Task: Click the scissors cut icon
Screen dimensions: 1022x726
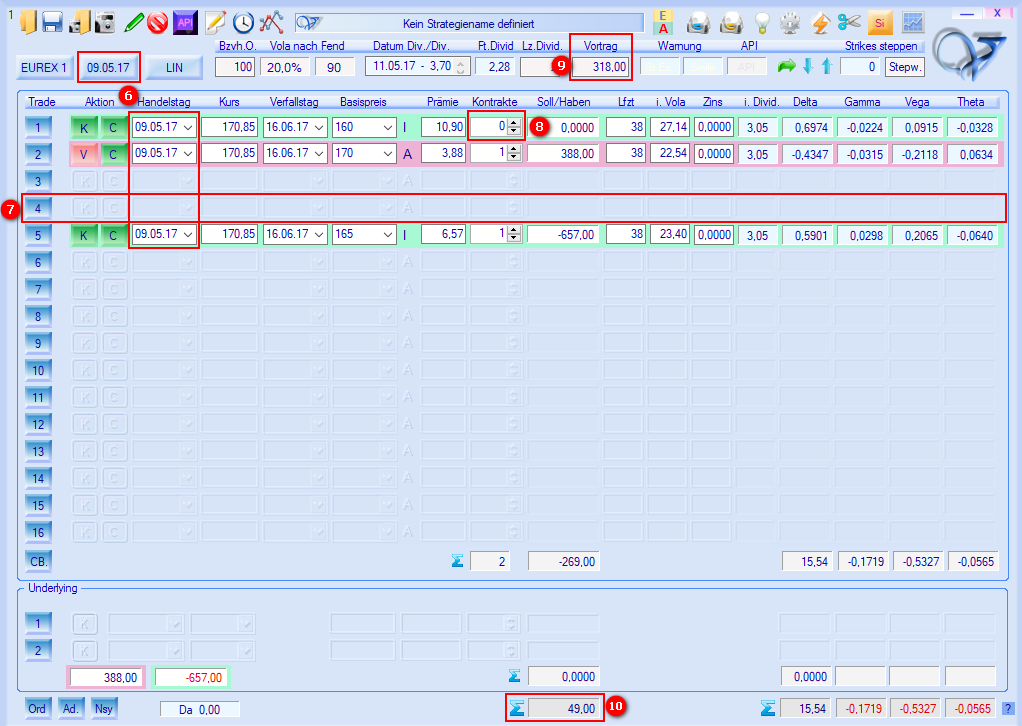Action: (849, 21)
